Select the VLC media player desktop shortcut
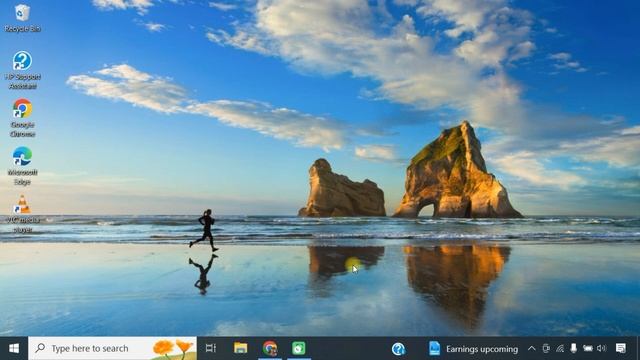 click(22, 214)
